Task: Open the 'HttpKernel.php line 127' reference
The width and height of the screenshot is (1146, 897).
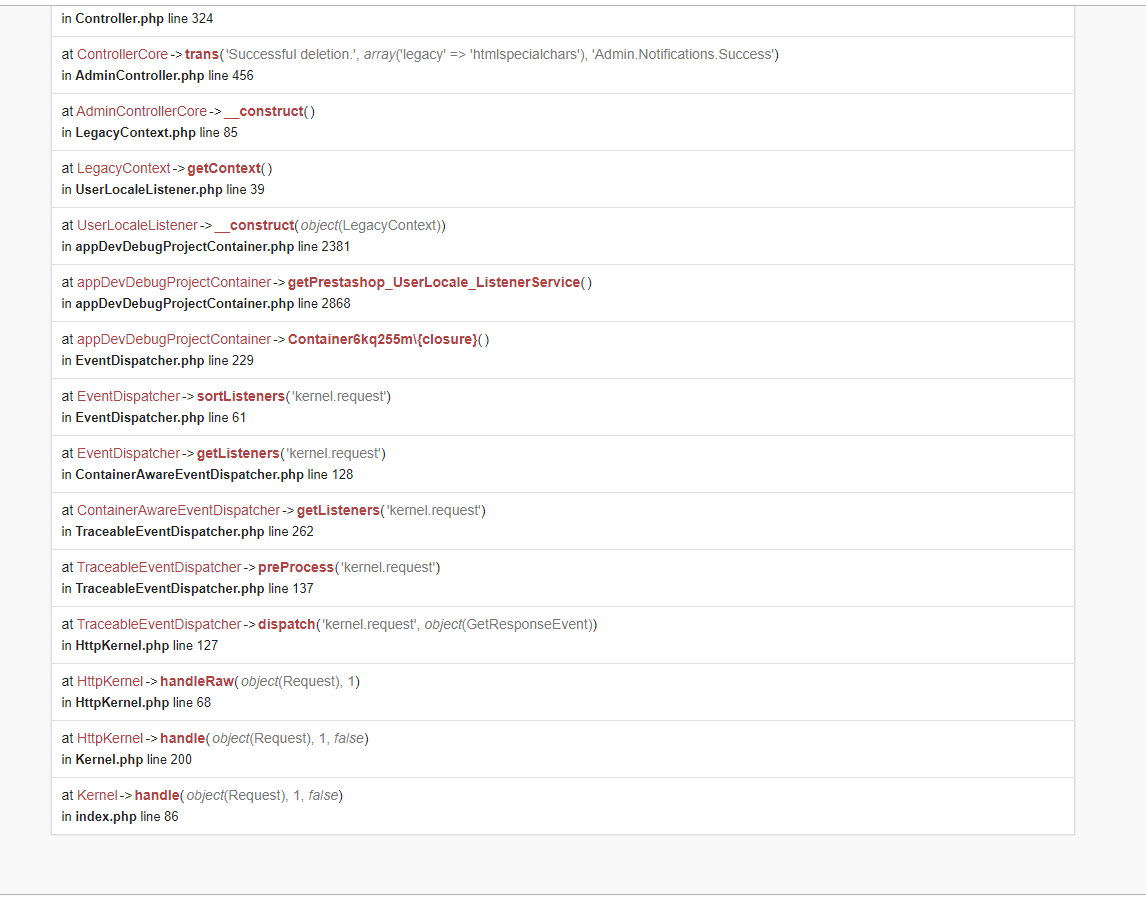Action: click(146, 646)
